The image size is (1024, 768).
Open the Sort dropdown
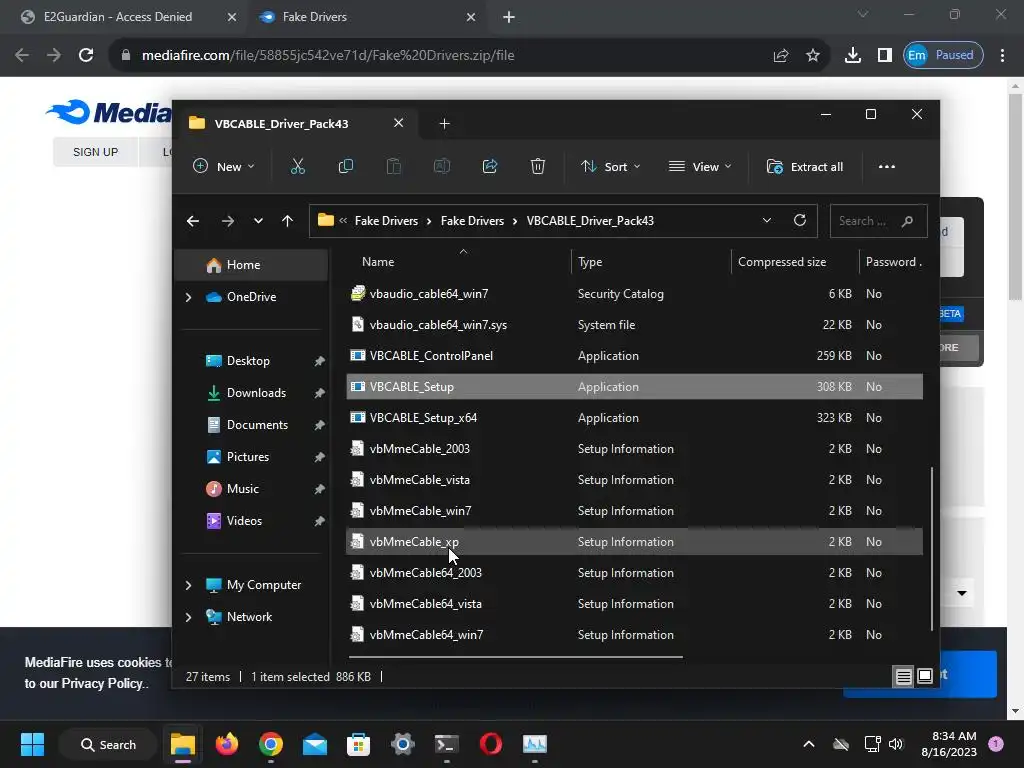click(611, 167)
